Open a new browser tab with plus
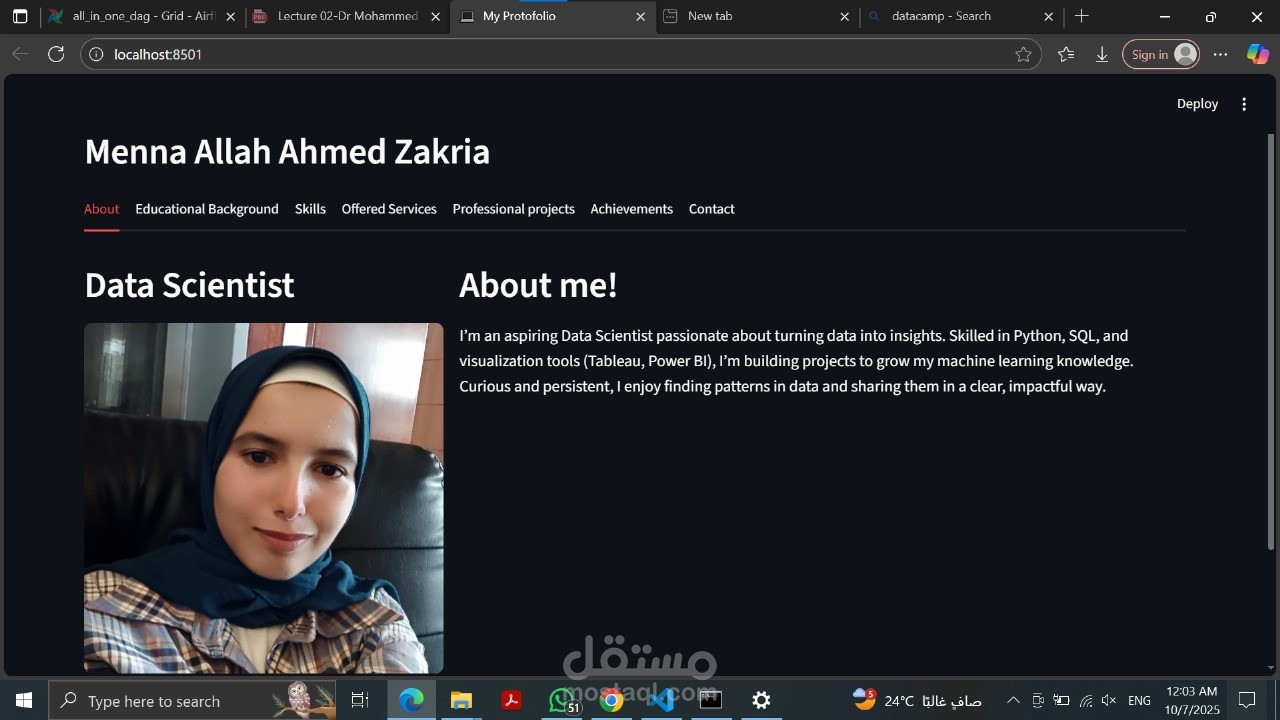Image resolution: width=1280 pixels, height=720 pixels. click(1081, 16)
